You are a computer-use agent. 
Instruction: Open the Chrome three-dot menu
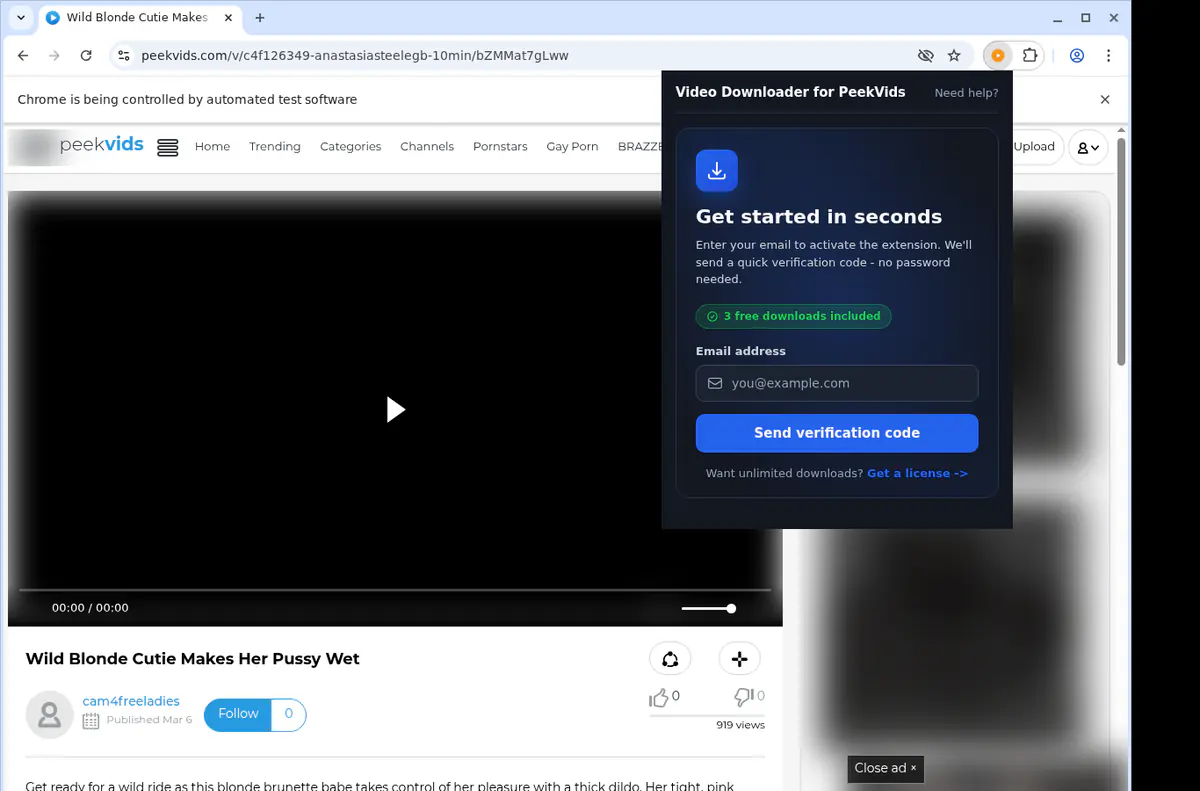1109,56
